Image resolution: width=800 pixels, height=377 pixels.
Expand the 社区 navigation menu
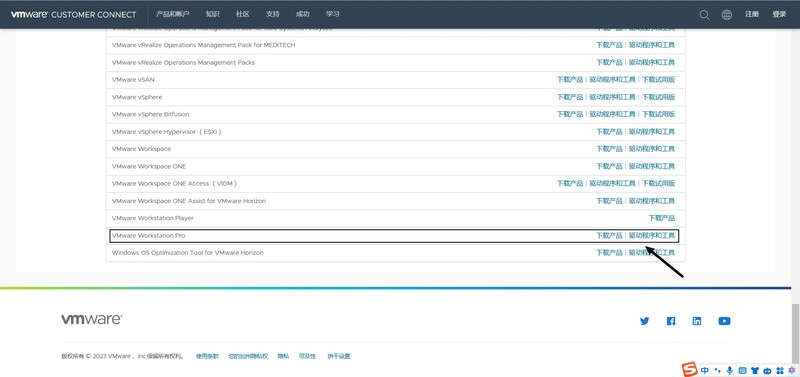(243, 14)
